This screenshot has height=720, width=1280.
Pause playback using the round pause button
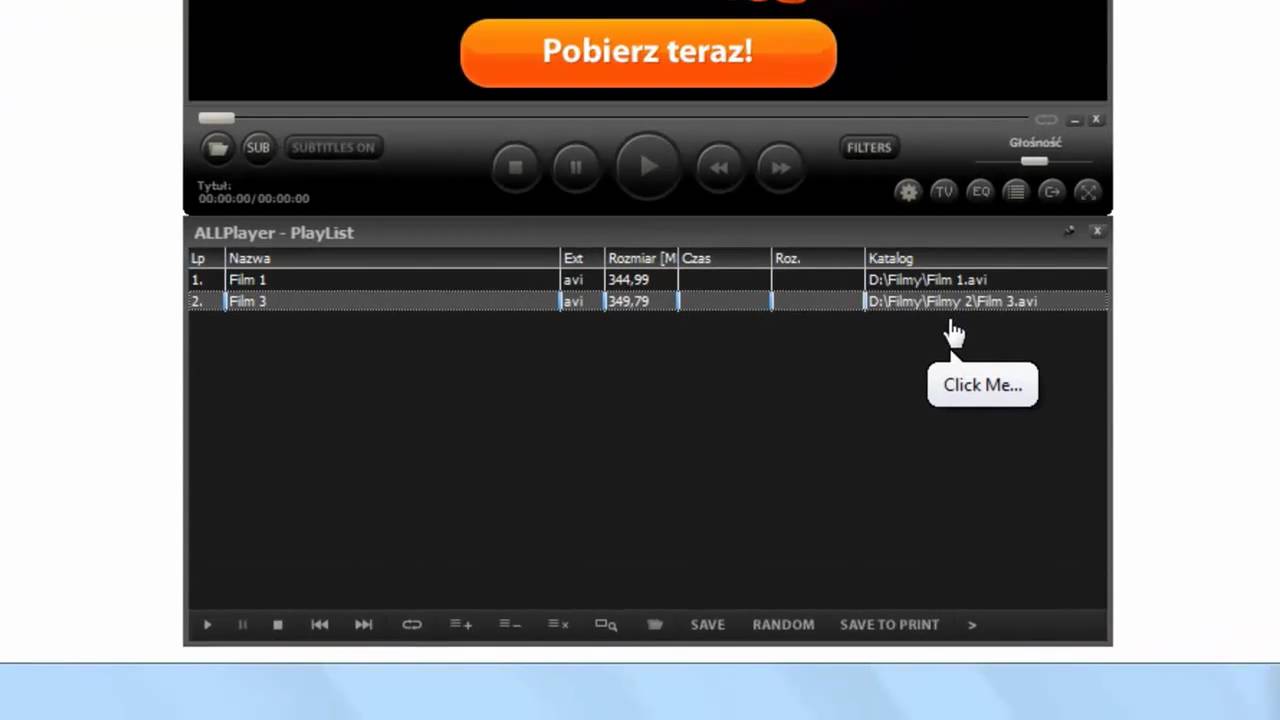click(x=576, y=168)
